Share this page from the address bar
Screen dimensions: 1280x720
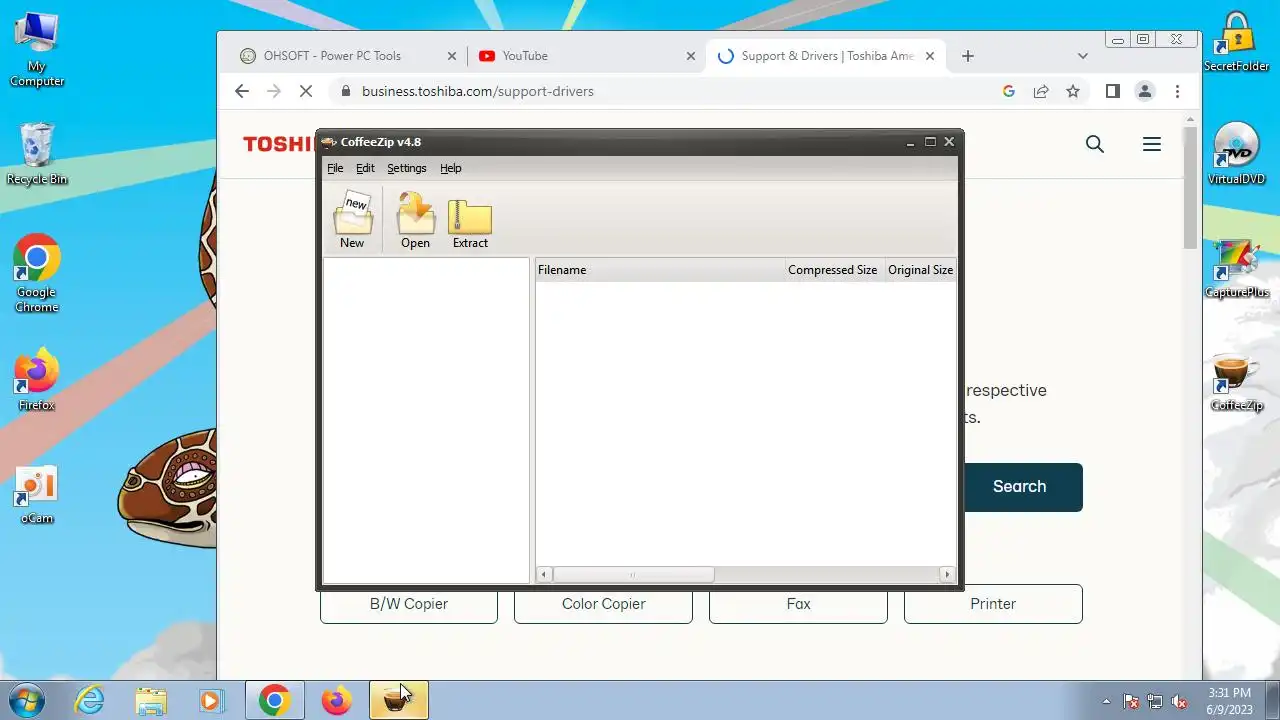point(1041,91)
